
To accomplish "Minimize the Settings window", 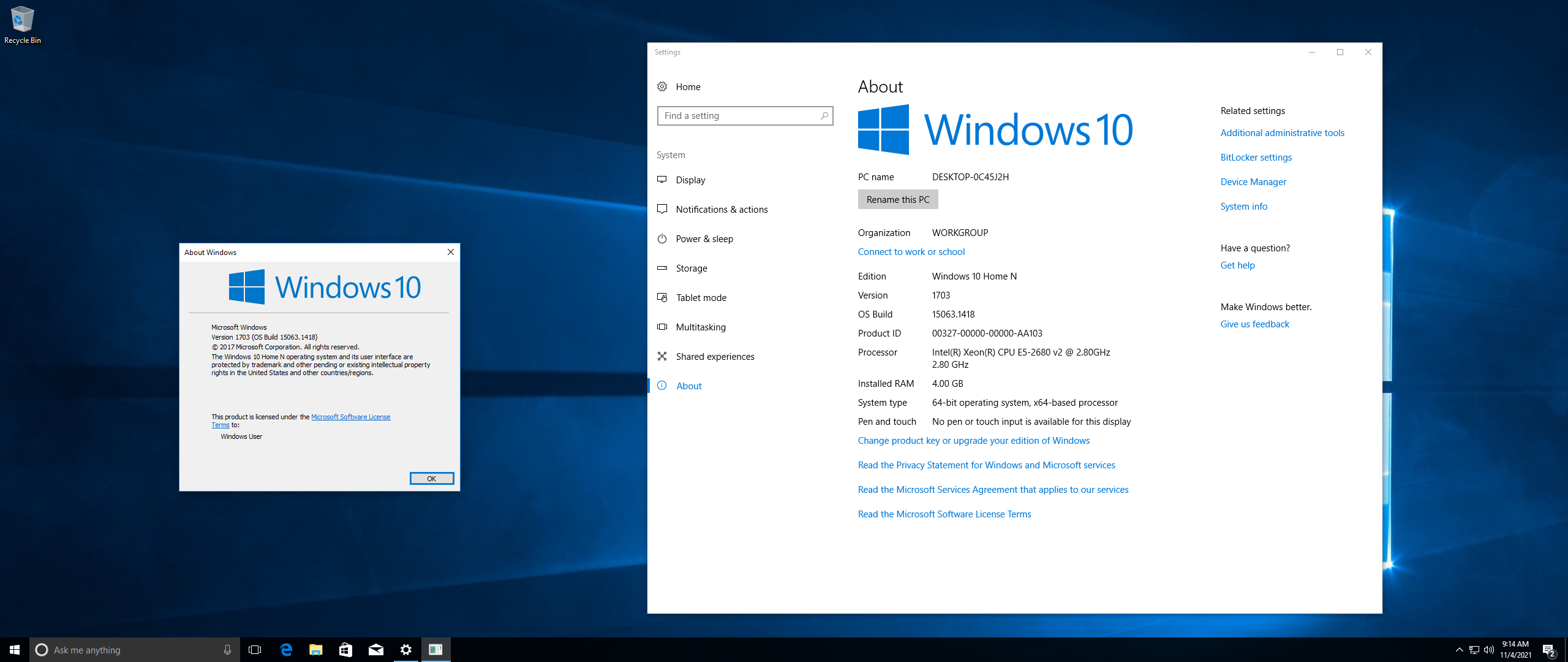I will point(1312,52).
